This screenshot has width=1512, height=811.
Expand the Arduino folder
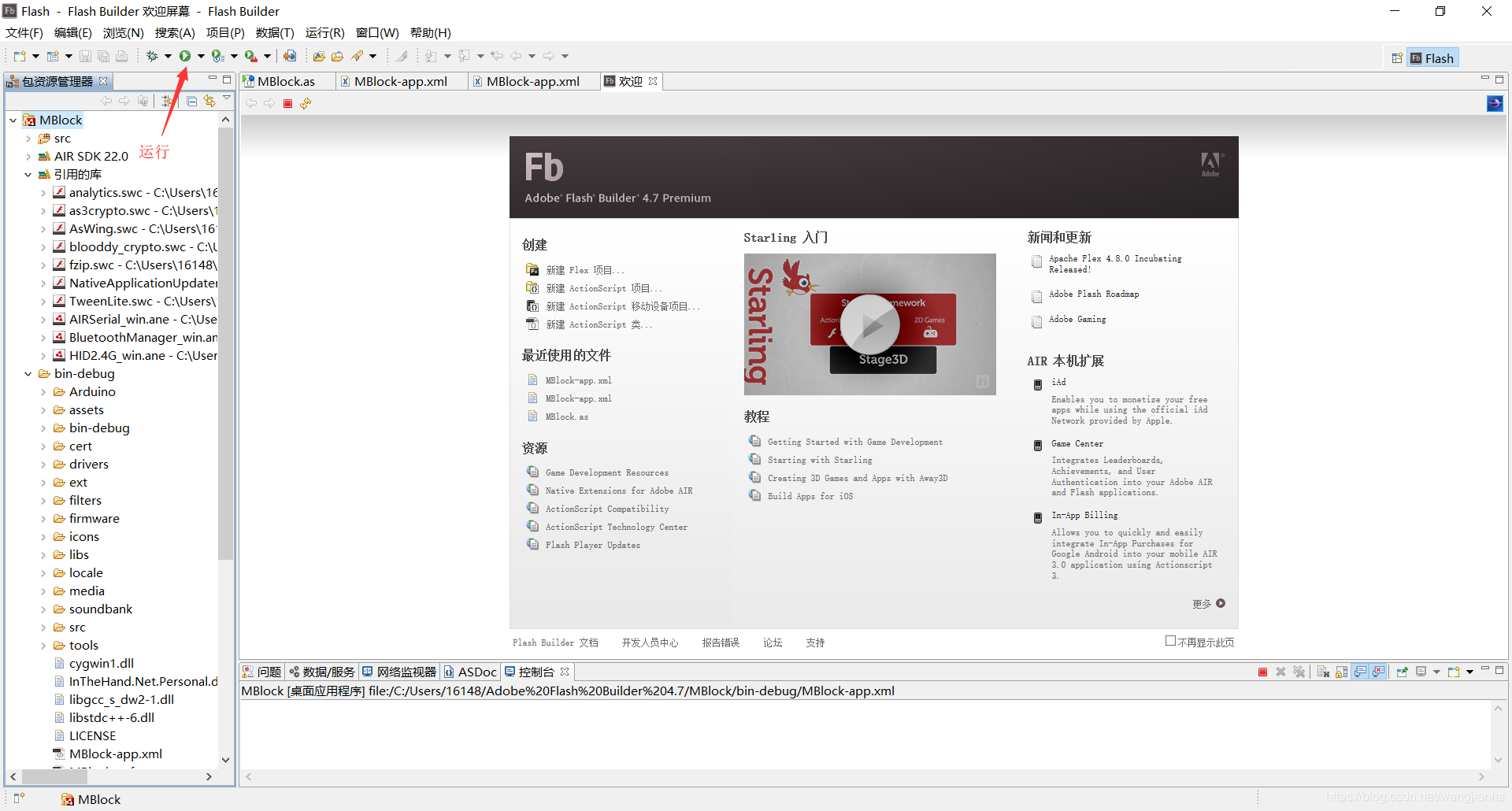[43, 392]
